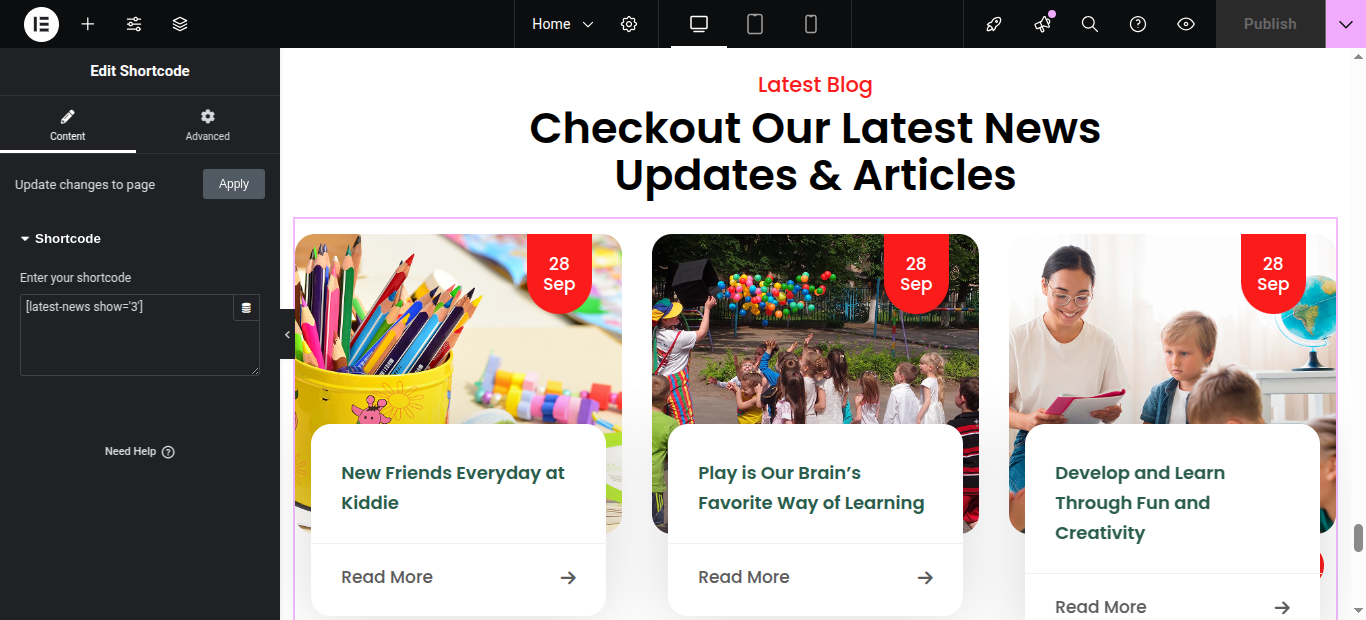Switch to tablet responsive view
1366x620 pixels.
tap(755, 24)
